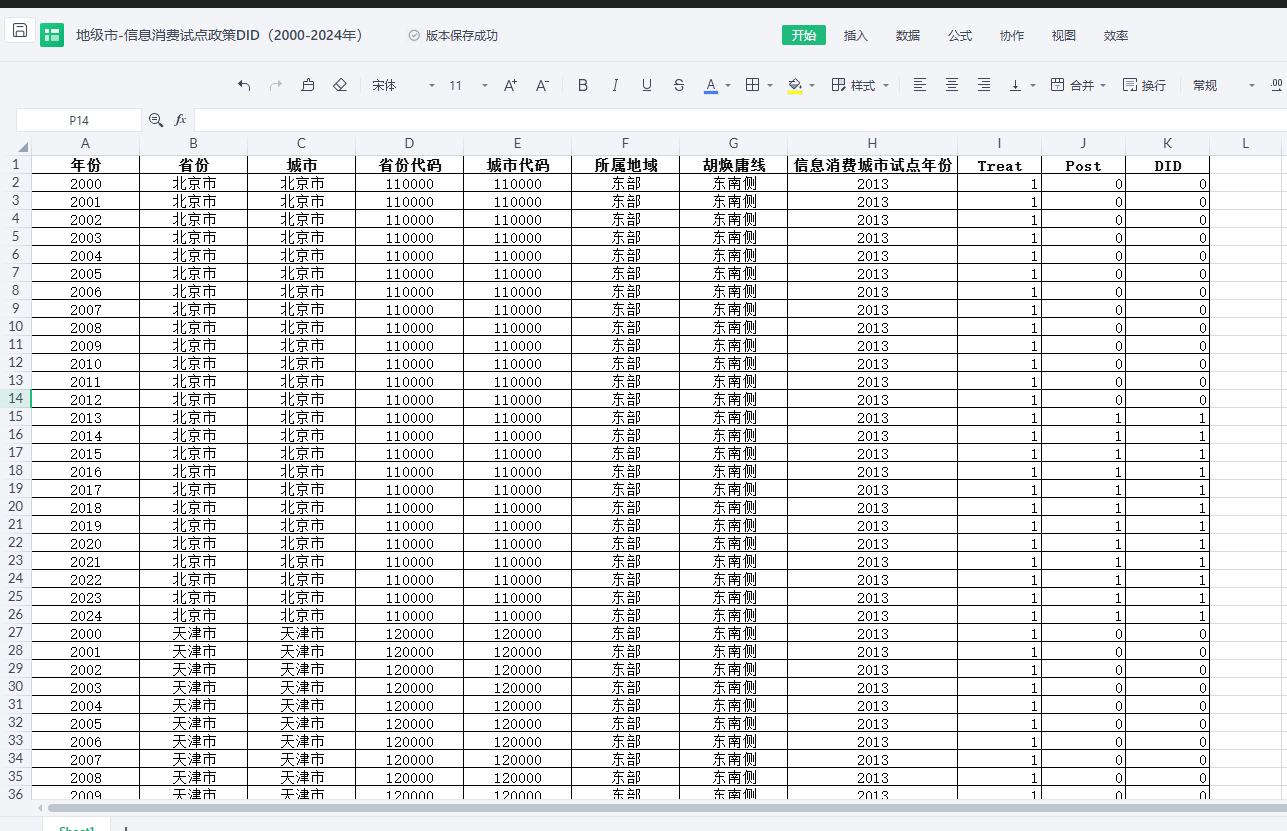The image size is (1287, 831).
Task: Click the 胡焕庸线 header cell
Action: point(734,165)
